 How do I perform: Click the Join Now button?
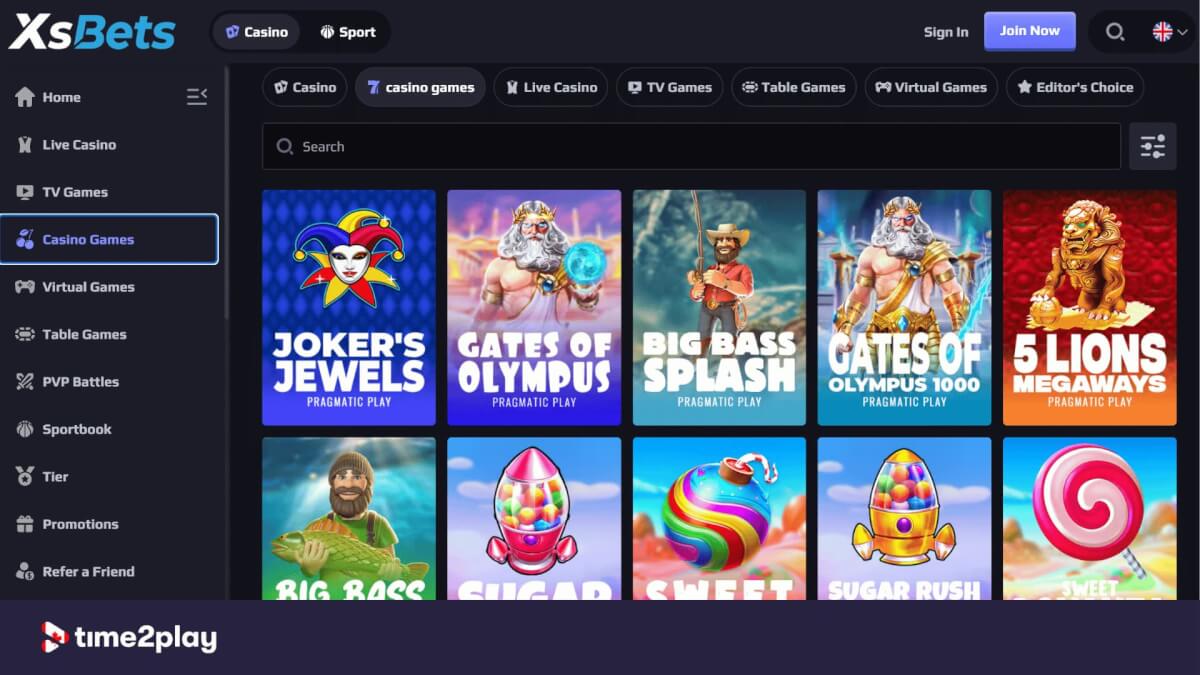point(1030,31)
